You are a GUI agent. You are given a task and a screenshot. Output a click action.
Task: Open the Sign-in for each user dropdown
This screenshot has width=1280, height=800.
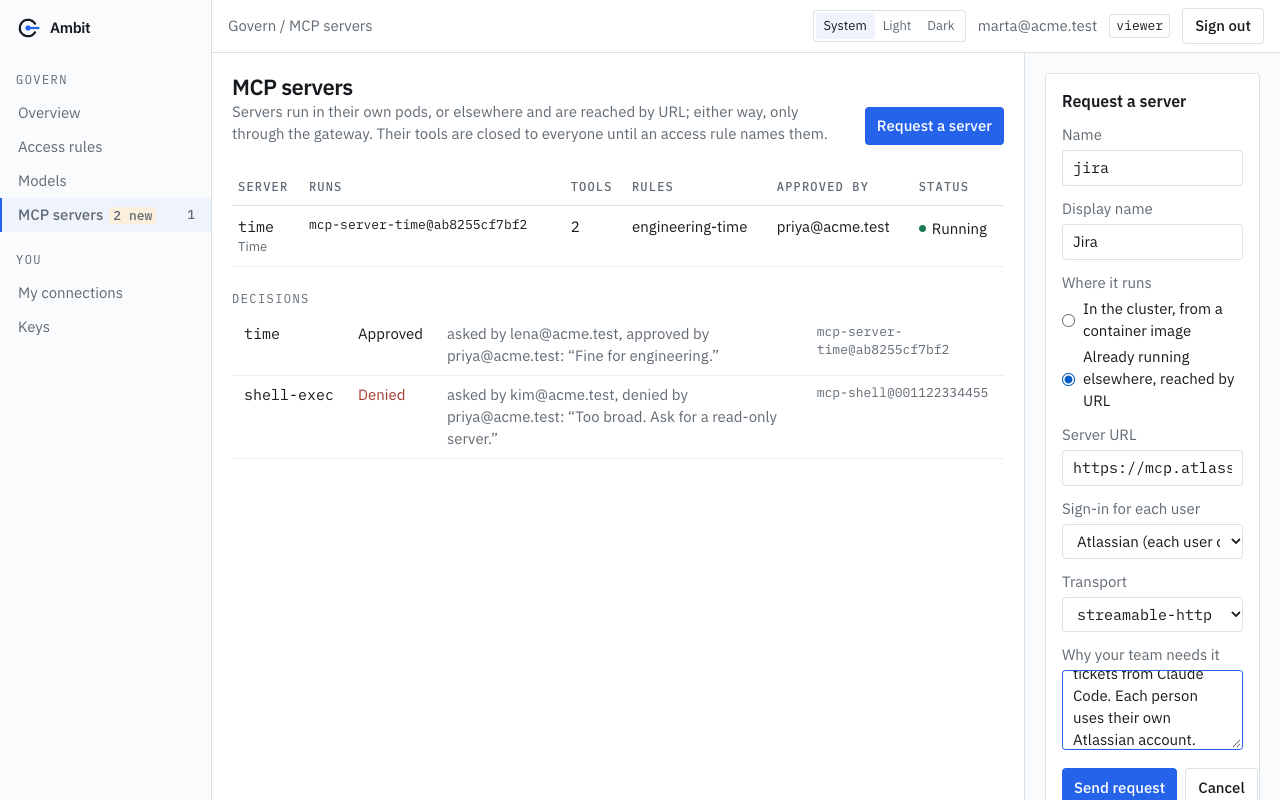pyautogui.click(x=1152, y=541)
